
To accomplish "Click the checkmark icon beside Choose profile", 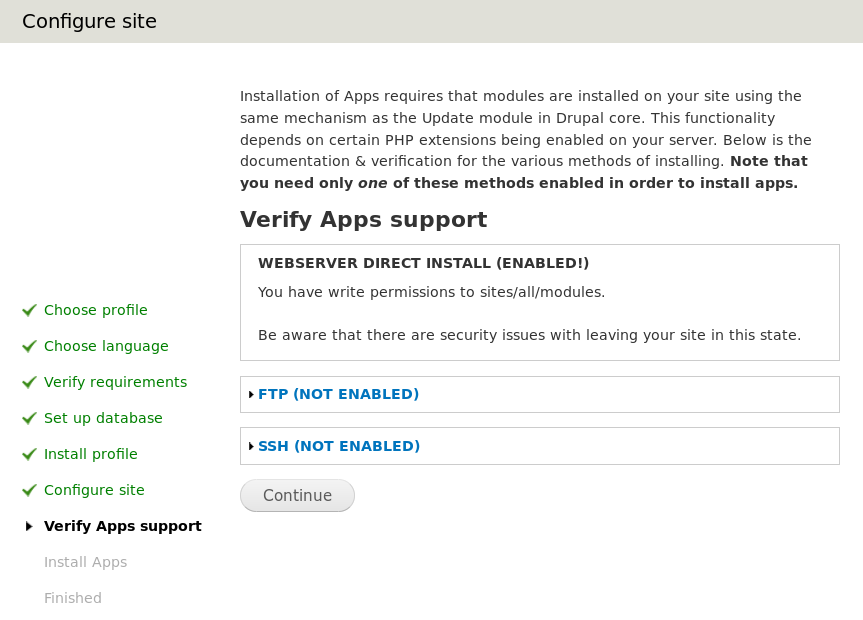I will click(29, 310).
